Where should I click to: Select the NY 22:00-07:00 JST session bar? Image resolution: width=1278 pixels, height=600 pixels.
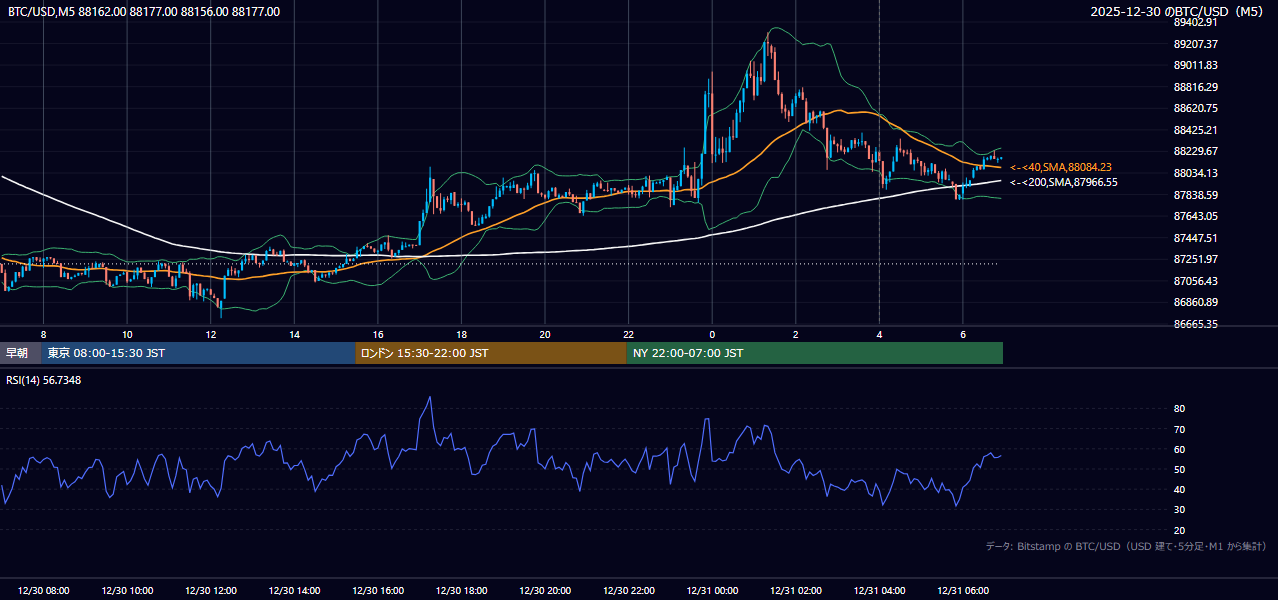tap(814, 353)
